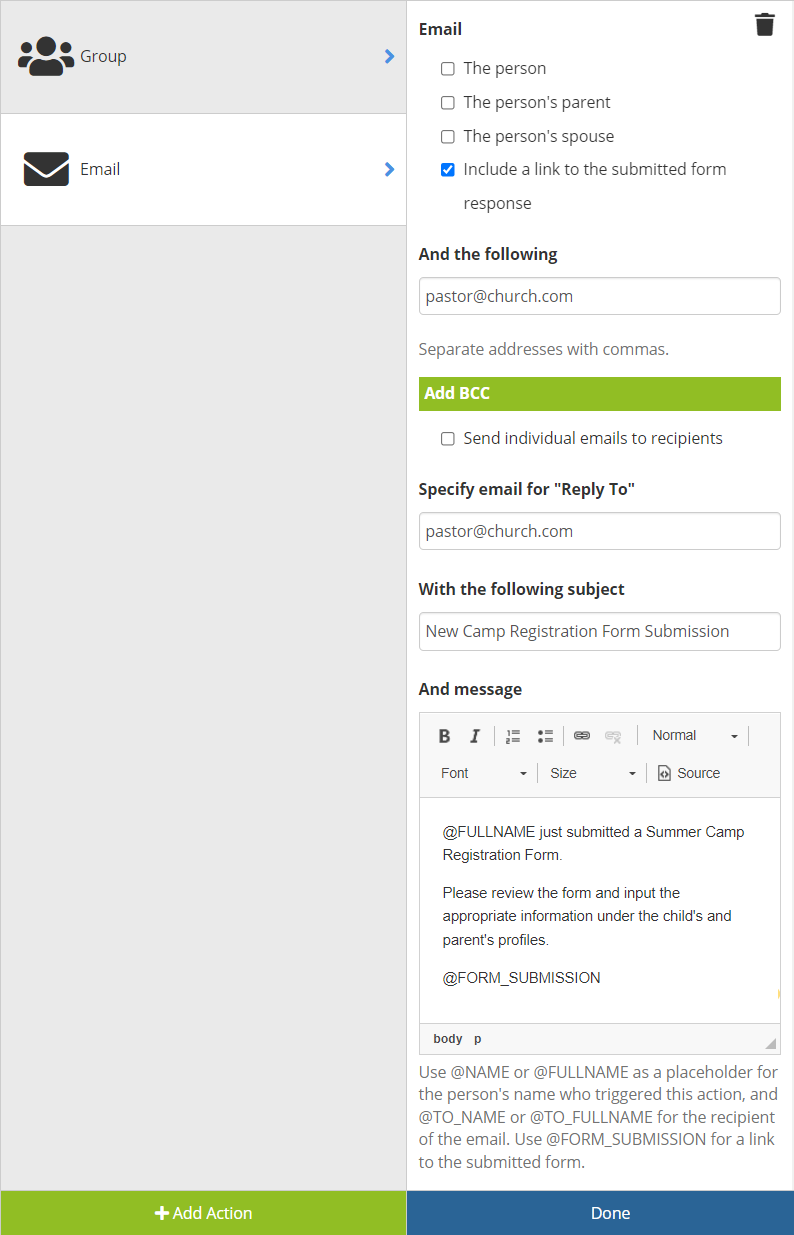
Task: Enable "Send individual emails to recipients"
Action: tap(448, 439)
